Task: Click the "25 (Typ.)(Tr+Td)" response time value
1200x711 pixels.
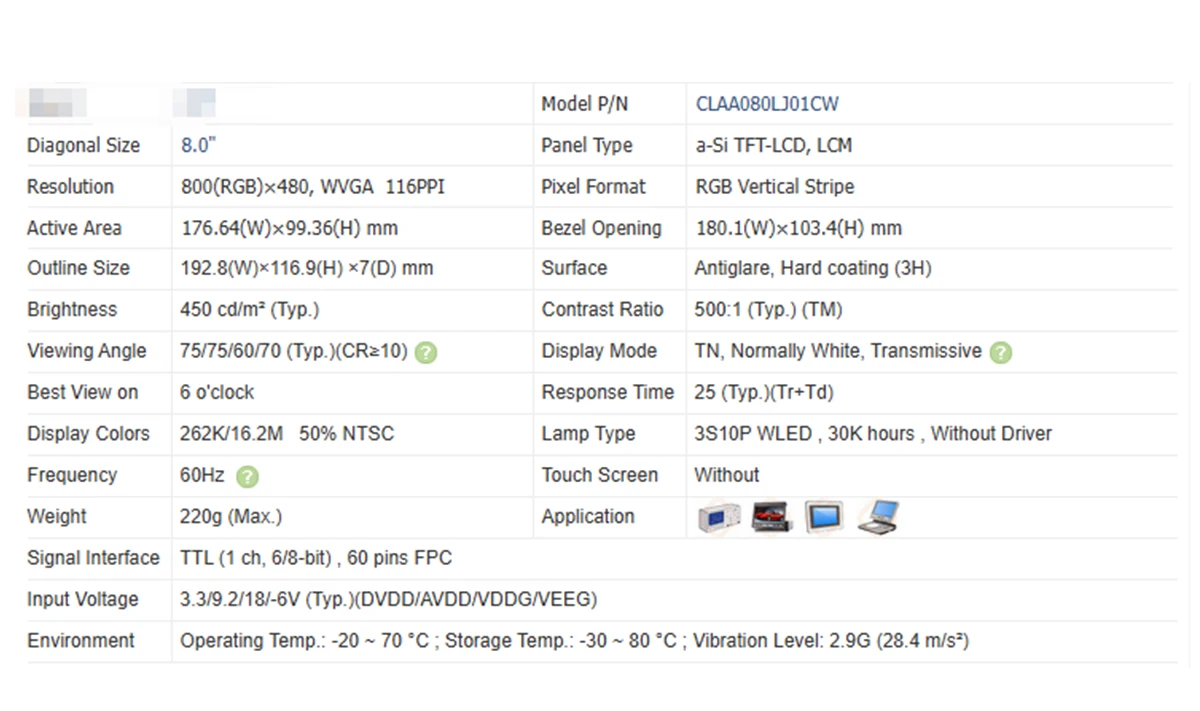Action: point(764,392)
